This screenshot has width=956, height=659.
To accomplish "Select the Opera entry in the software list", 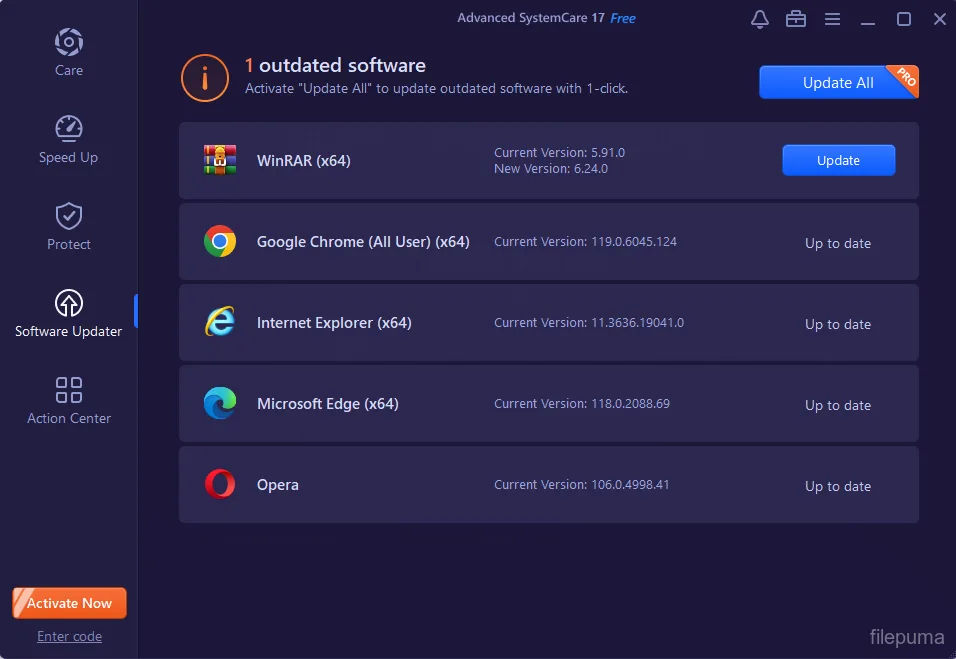I will (x=548, y=485).
